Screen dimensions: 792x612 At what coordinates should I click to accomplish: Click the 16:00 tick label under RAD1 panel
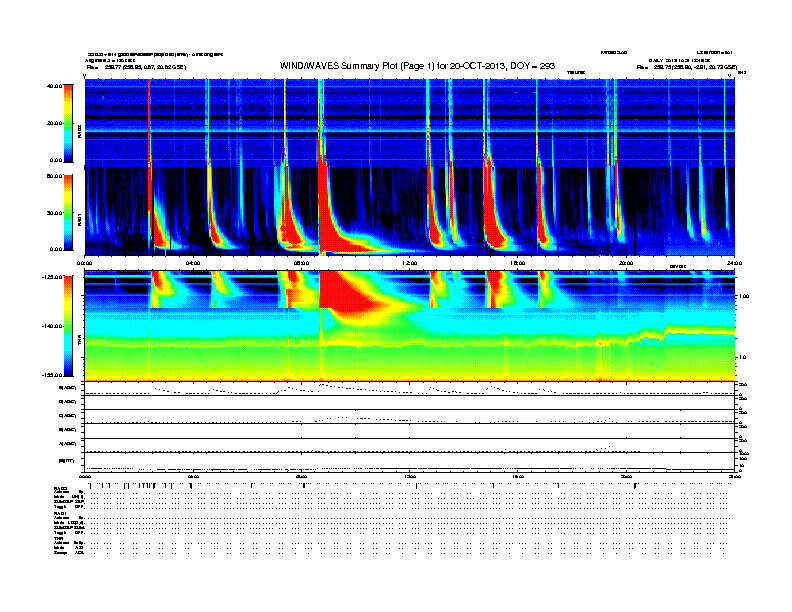pos(518,263)
